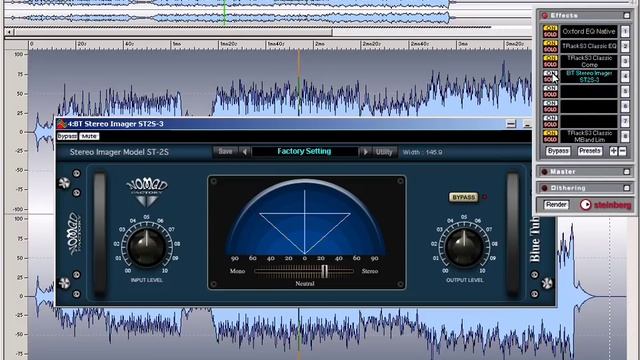Open the Utility menu in Stereo Imager
The image size is (640, 360).
384,152
